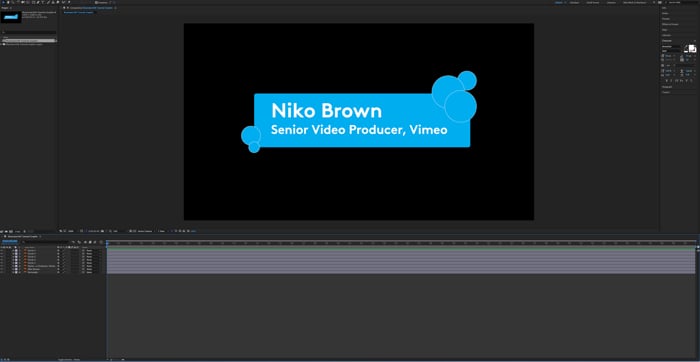Toggle the viewer lock icon beside Composition tab
The height and width of the screenshot is (362, 700).
tap(67, 8)
